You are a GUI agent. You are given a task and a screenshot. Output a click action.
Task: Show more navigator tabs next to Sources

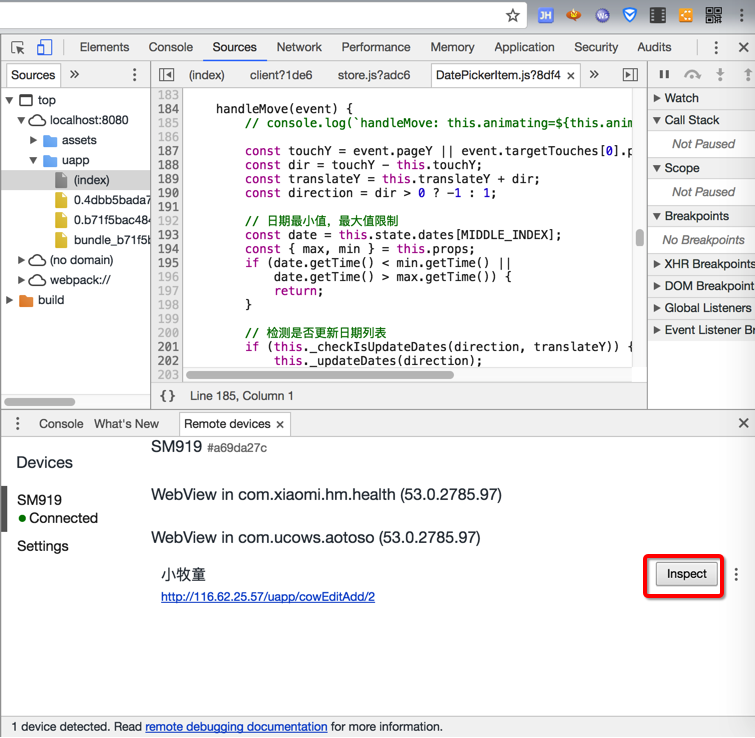(74, 75)
